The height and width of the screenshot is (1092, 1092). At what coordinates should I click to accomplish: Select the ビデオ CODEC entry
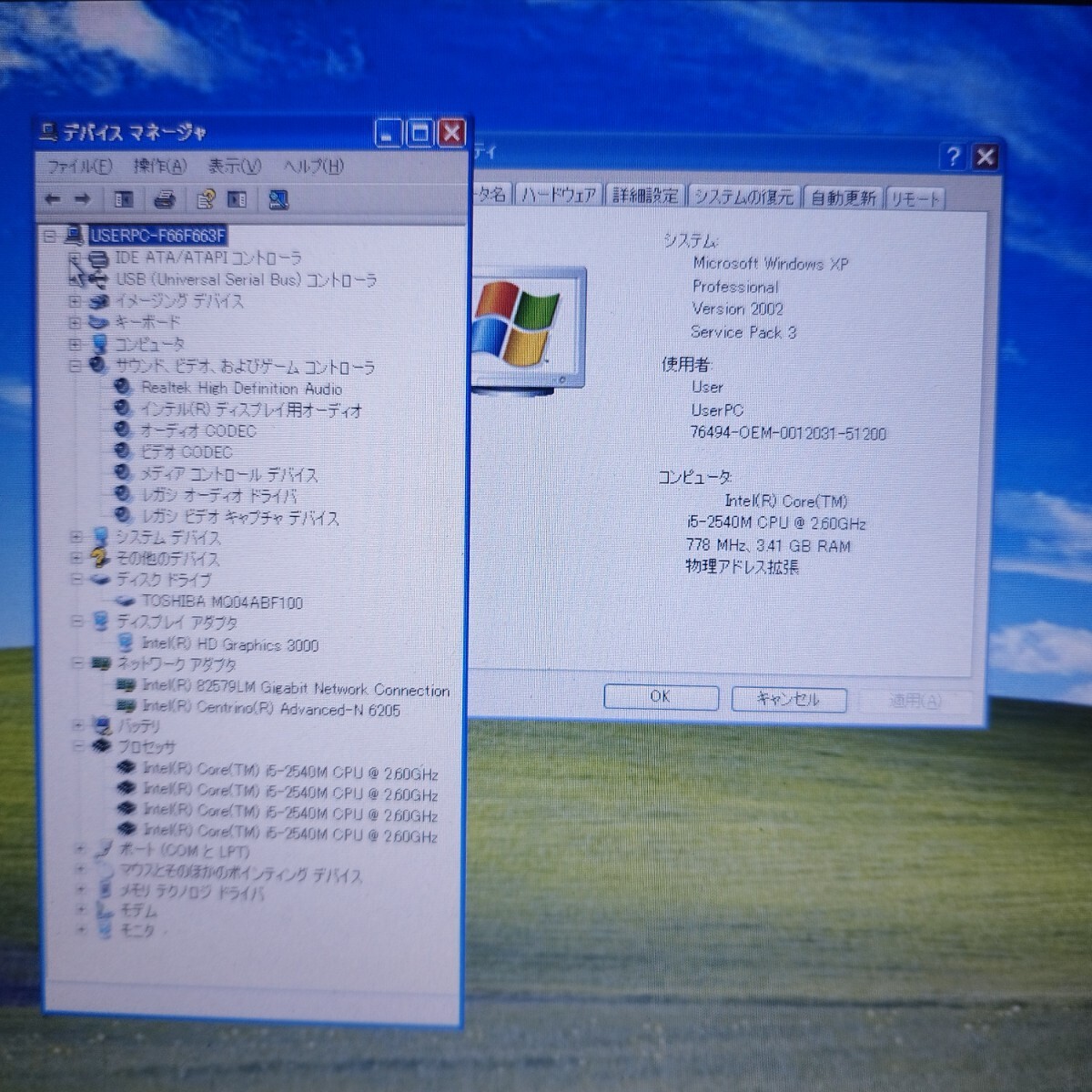tap(187, 451)
